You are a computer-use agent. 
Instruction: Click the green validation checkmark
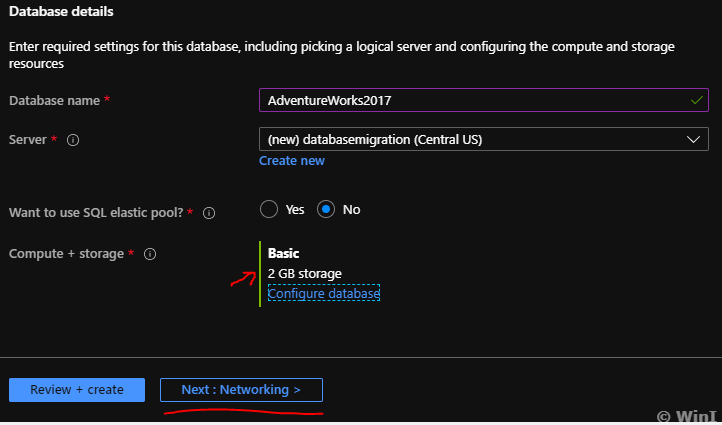coord(696,100)
